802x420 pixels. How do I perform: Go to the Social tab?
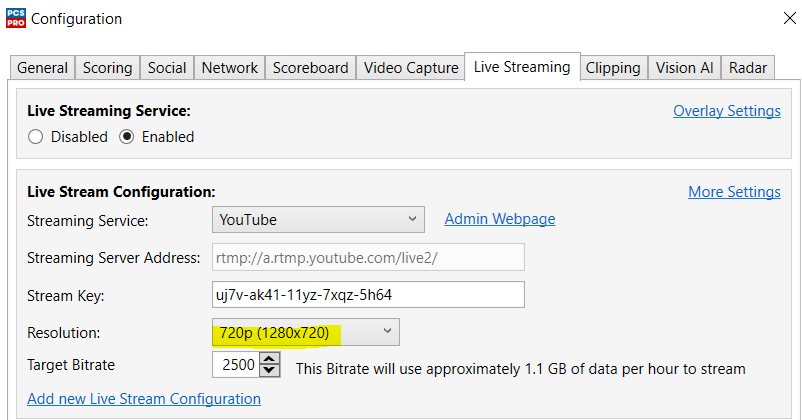click(167, 68)
